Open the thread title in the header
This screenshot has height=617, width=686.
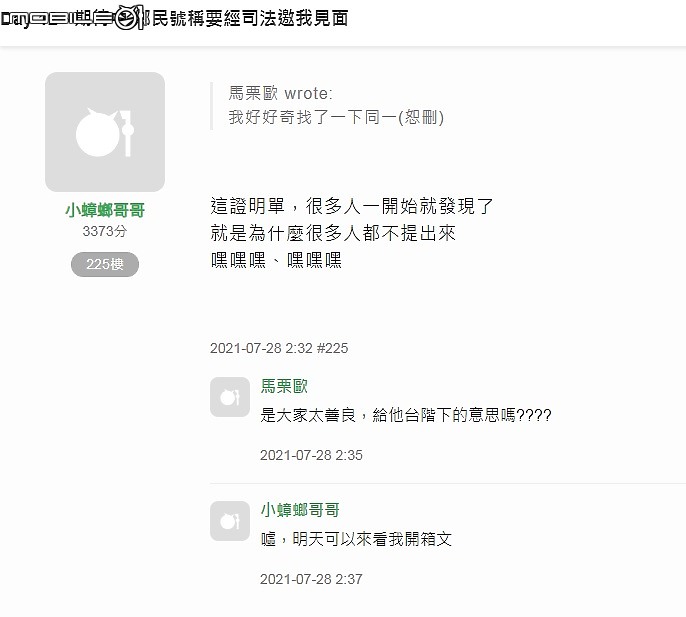[250, 19]
